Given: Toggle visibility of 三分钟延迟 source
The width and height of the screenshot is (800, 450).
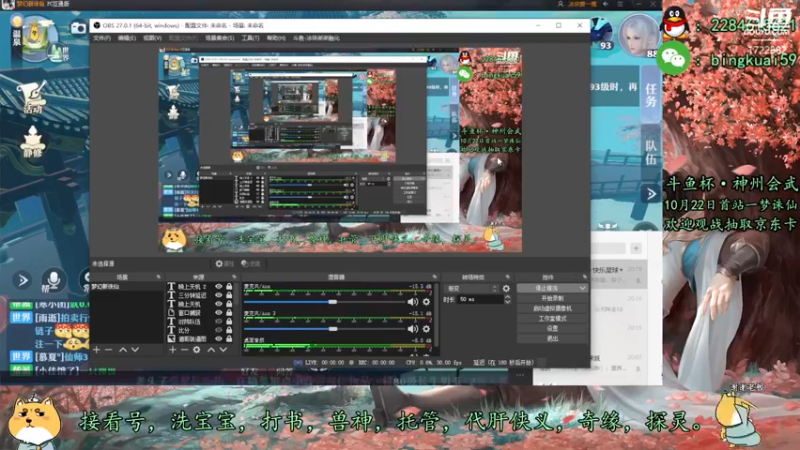Looking at the screenshot, I should tap(219, 295).
